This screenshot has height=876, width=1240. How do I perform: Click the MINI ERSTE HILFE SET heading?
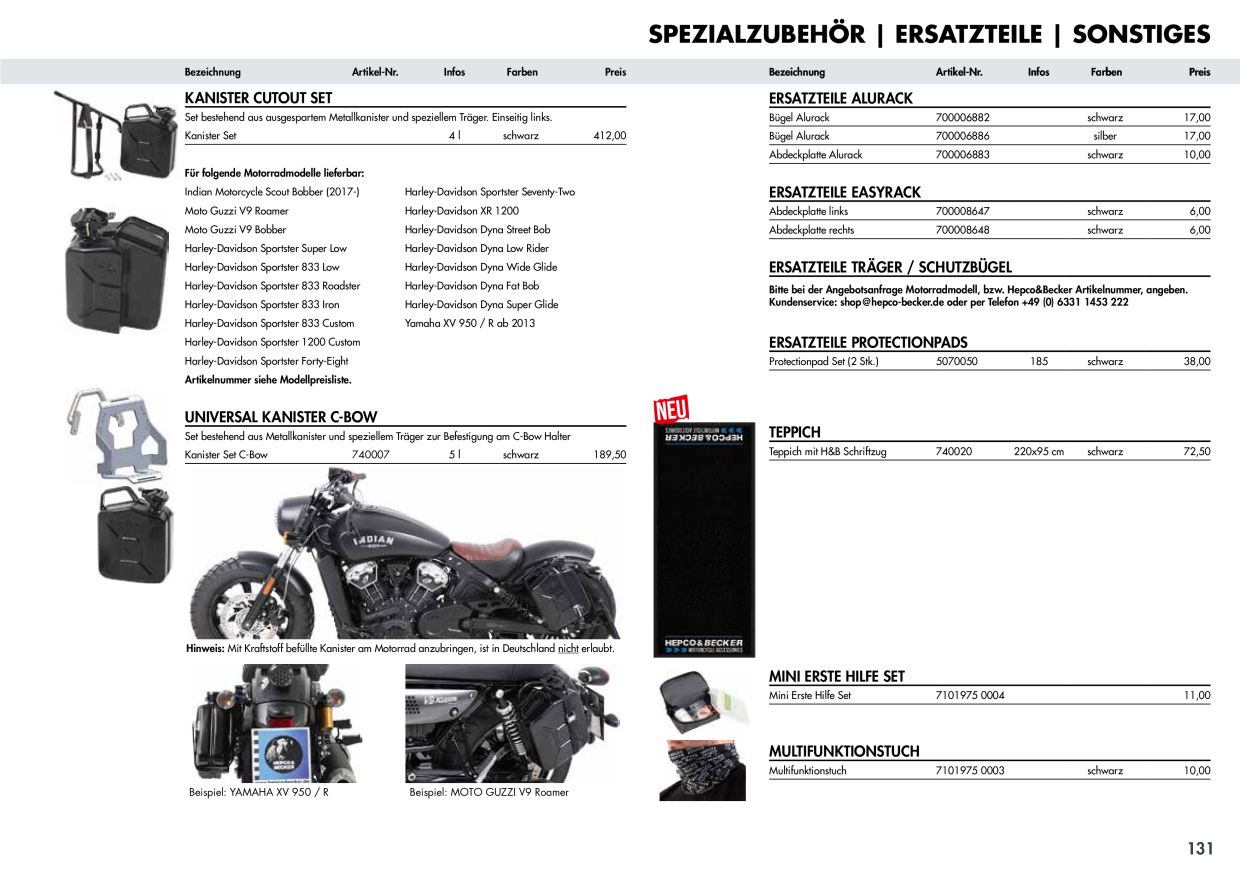click(x=837, y=676)
